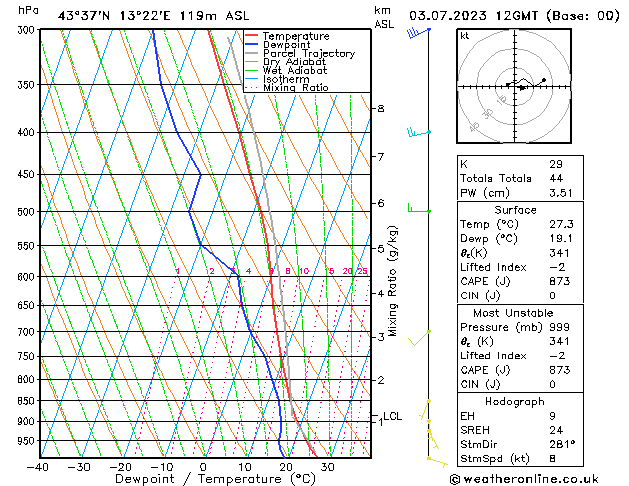629x486 pixels.
Task: Click the cyan wind barb at 400 hPa
Action: tap(418, 132)
